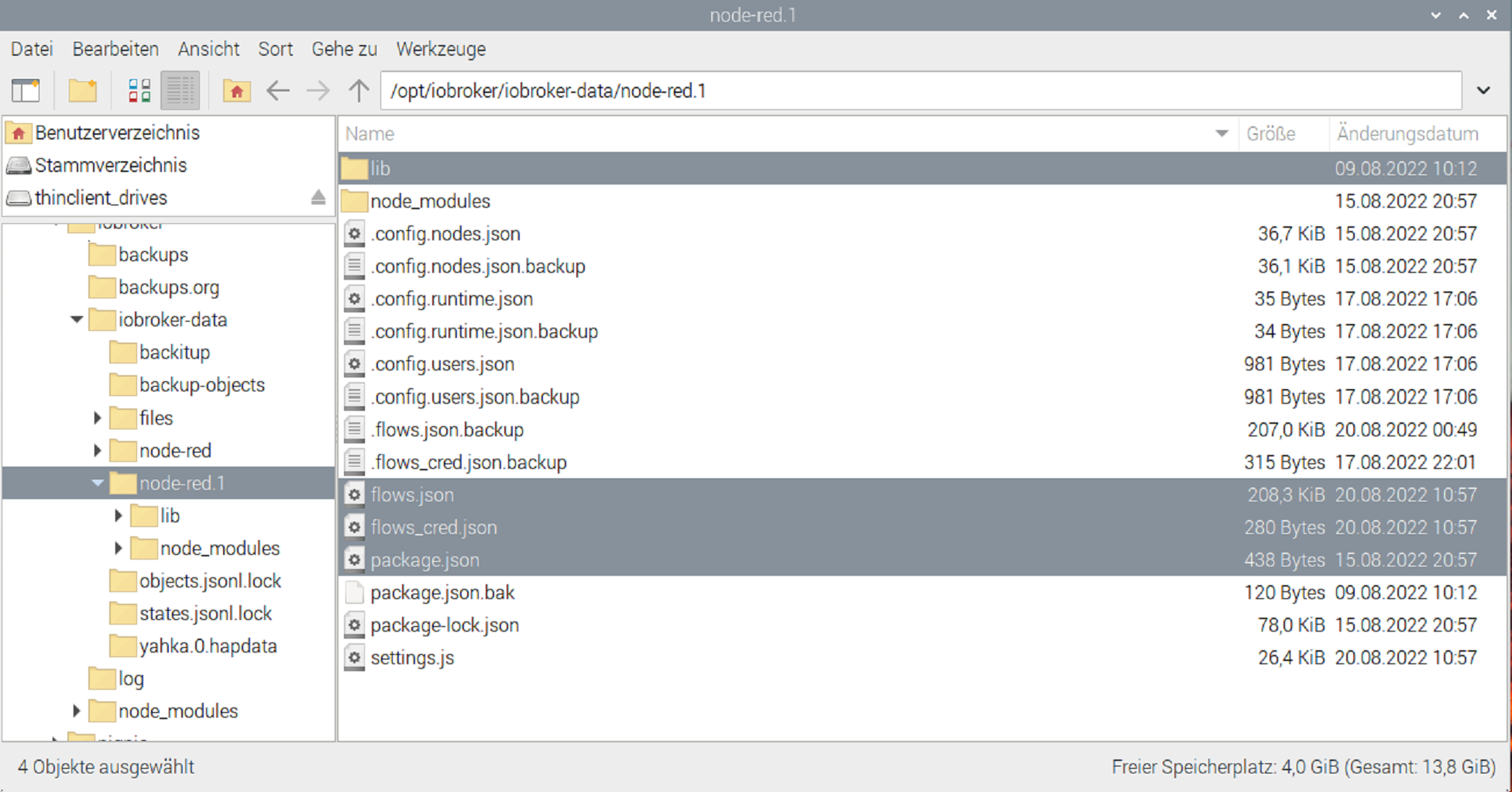Screen dimensions: 1512x792
Task: Click the Name column sort arrow
Action: click(1222, 133)
